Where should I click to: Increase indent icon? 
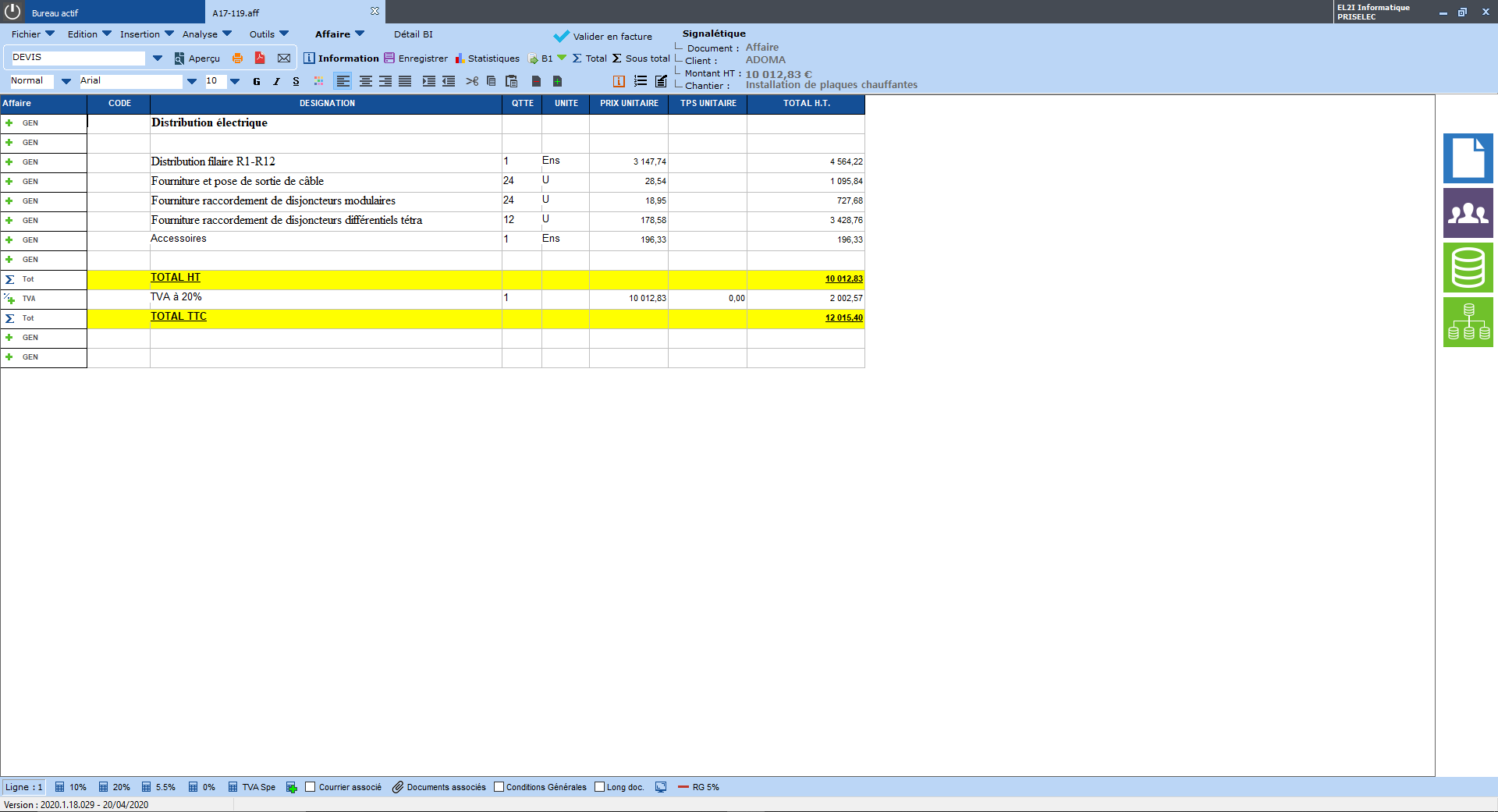click(429, 81)
